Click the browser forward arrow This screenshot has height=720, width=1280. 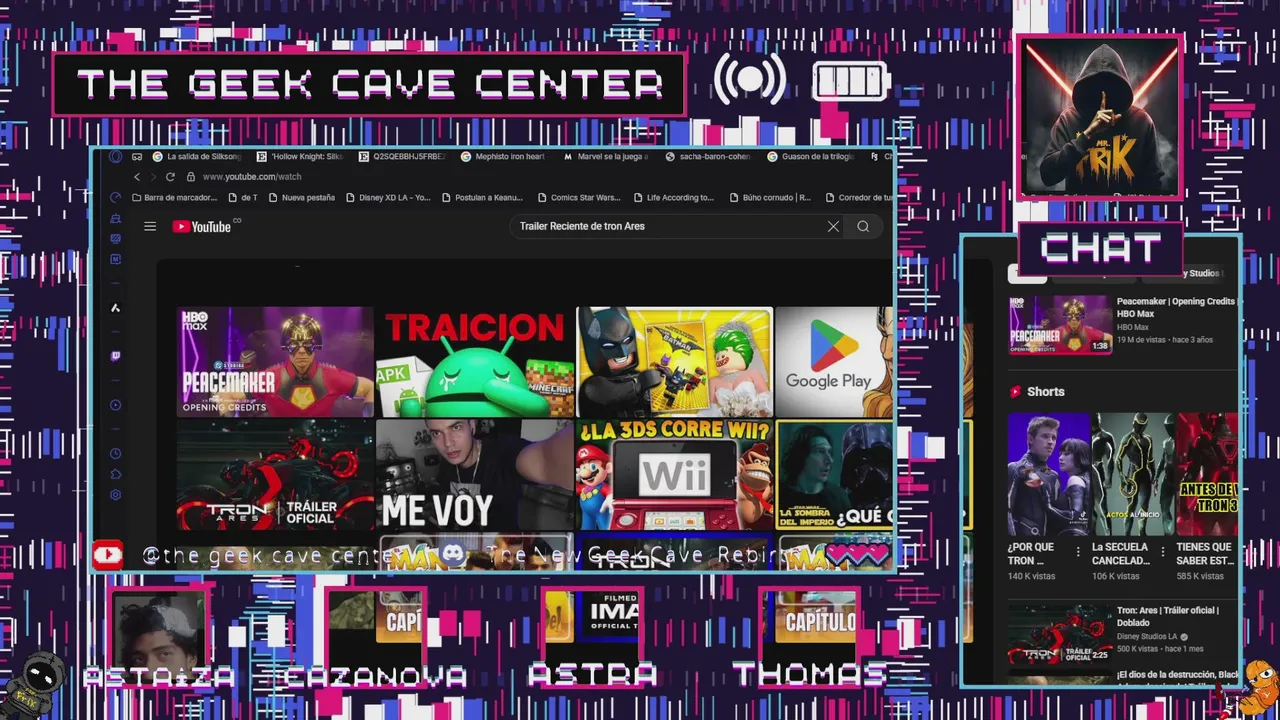[x=153, y=177]
